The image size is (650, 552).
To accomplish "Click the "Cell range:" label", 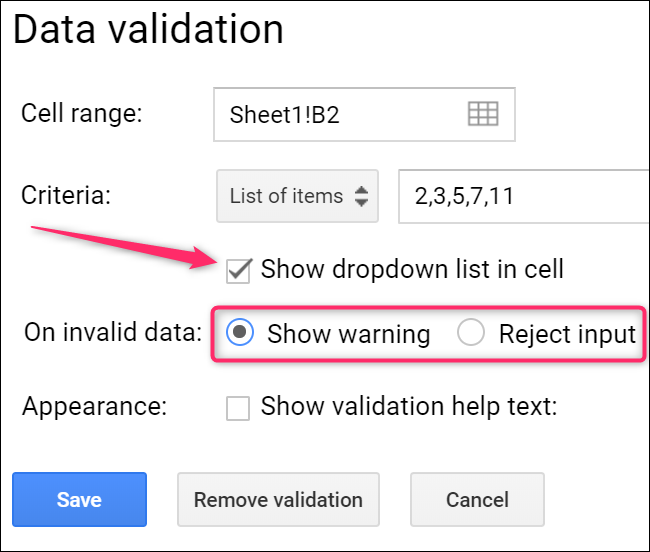I will point(82,112).
